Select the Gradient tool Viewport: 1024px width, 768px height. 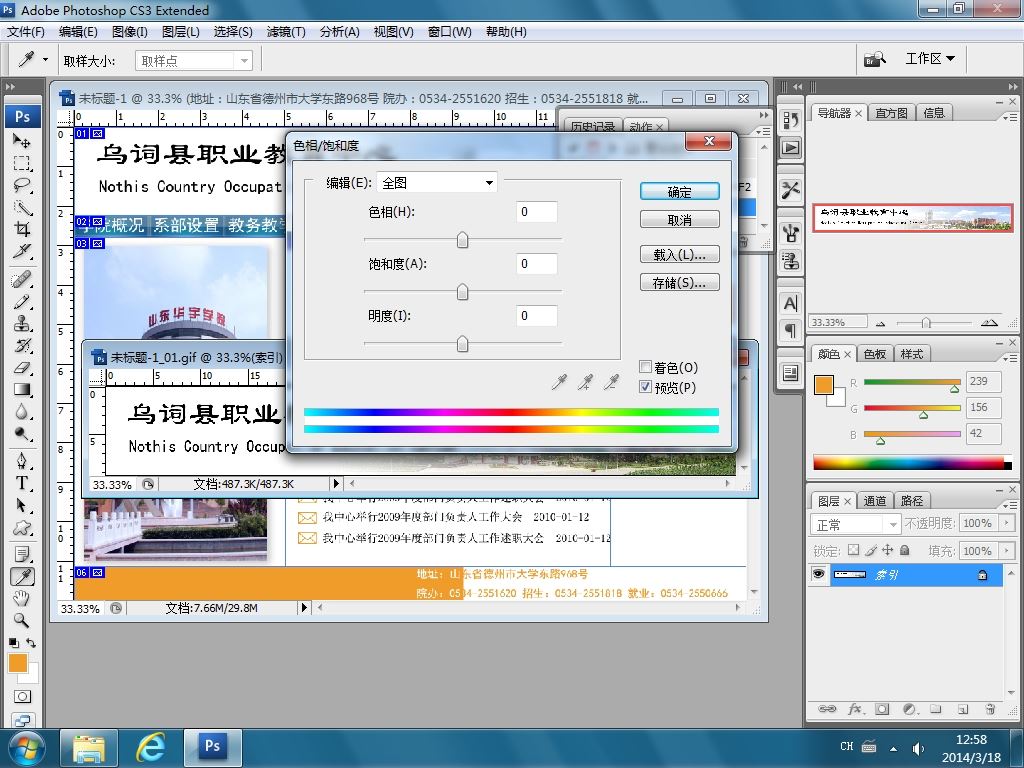click(x=22, y=390)
